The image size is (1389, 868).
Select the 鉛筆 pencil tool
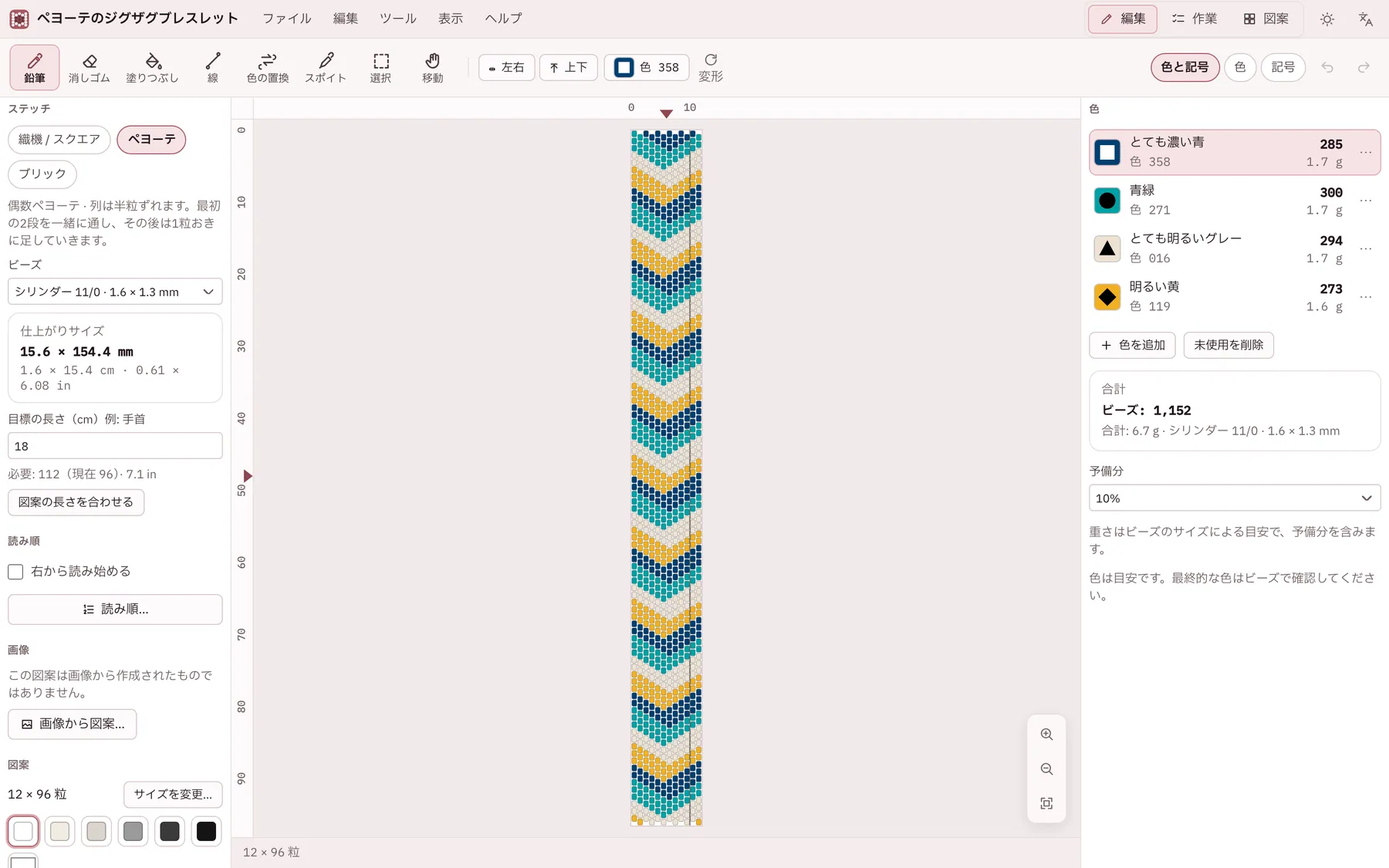point(35,67)
